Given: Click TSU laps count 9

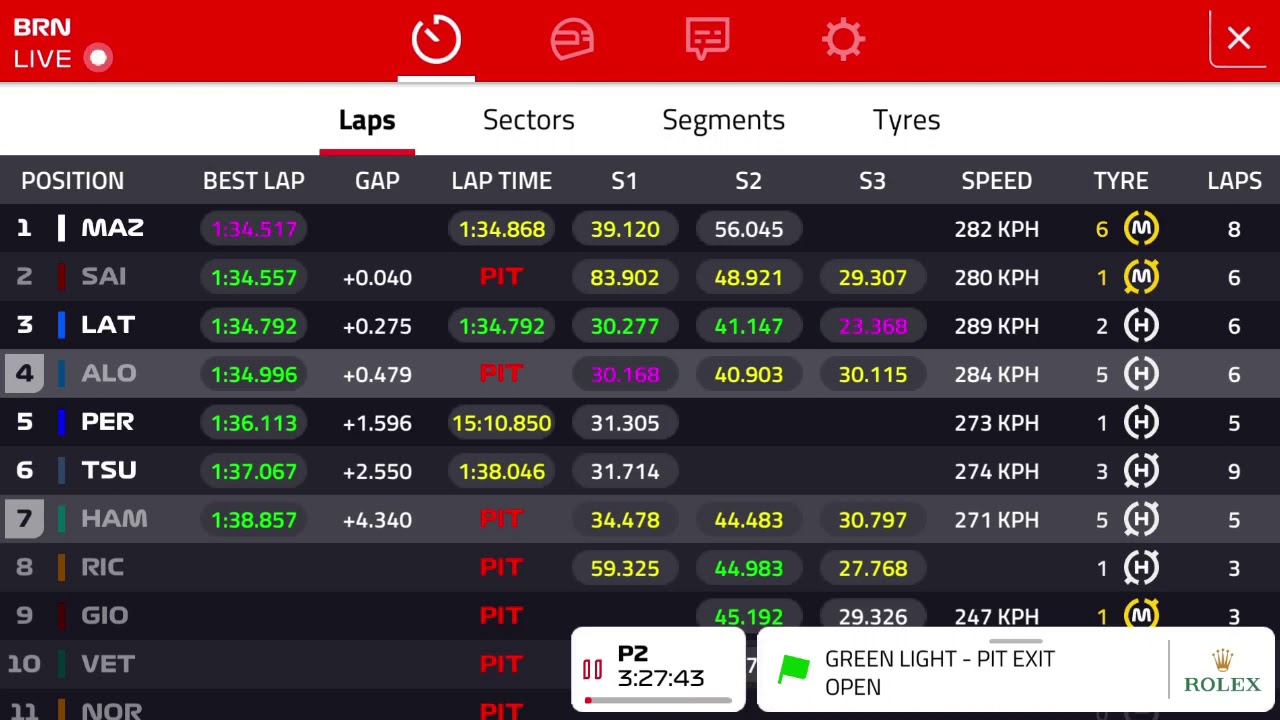Looking at the screenshot, I should (1234, 471).
